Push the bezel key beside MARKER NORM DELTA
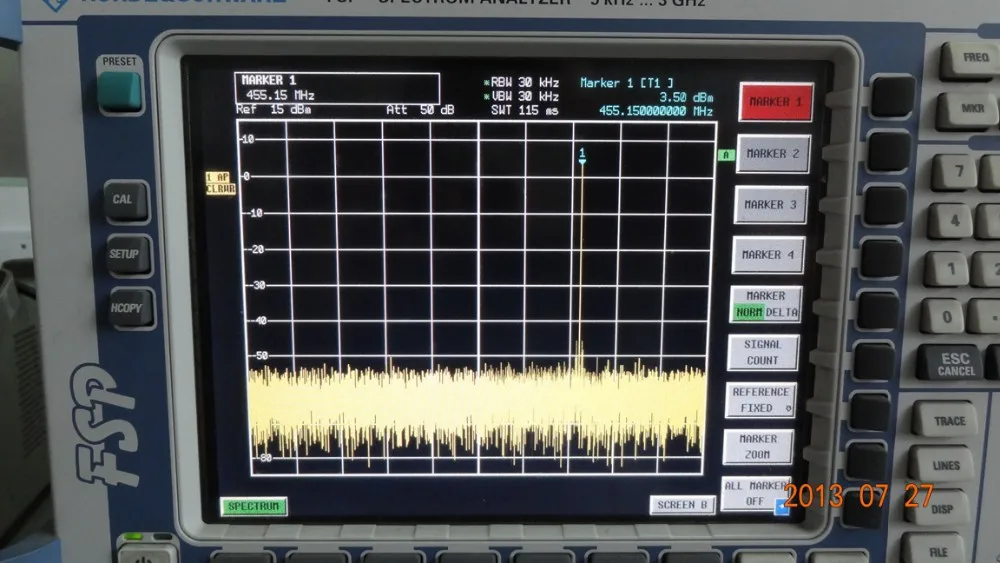1000x563 pixels. tap(878, 311)
